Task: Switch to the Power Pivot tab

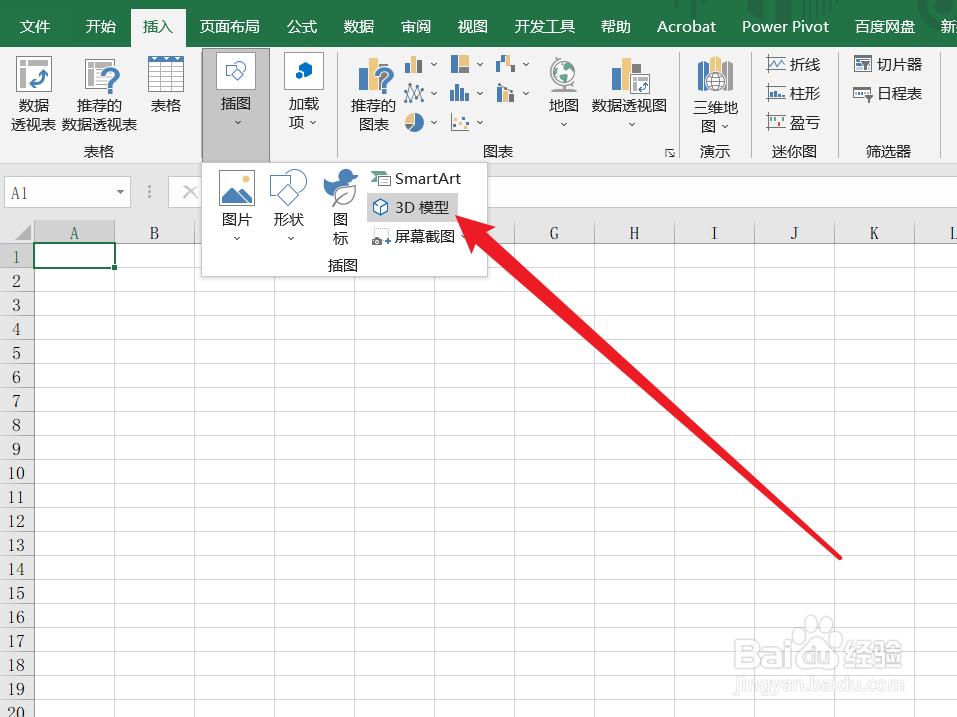Action: coord(785,26)
